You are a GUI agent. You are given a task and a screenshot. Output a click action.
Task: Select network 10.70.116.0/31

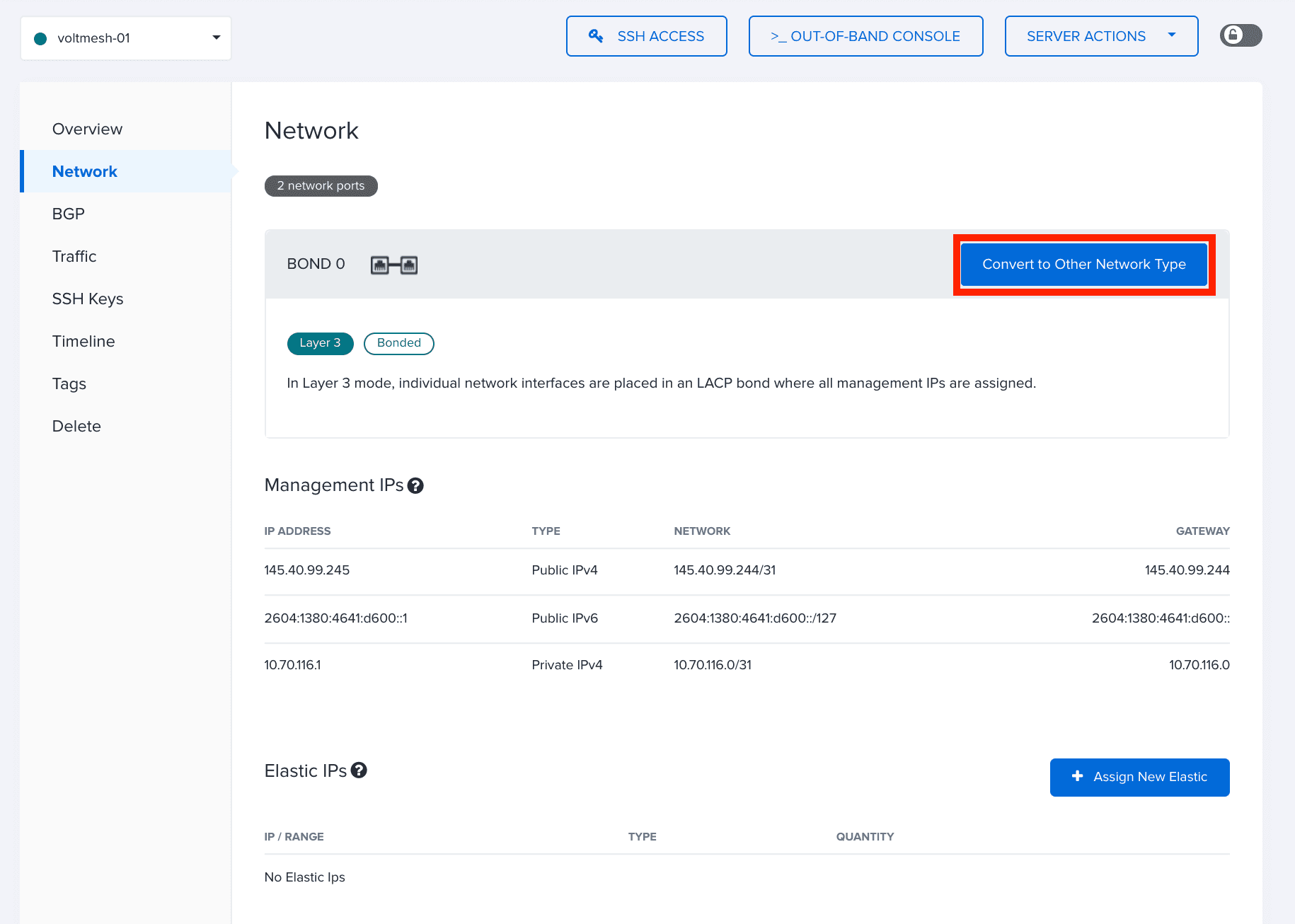pos(713,665)
